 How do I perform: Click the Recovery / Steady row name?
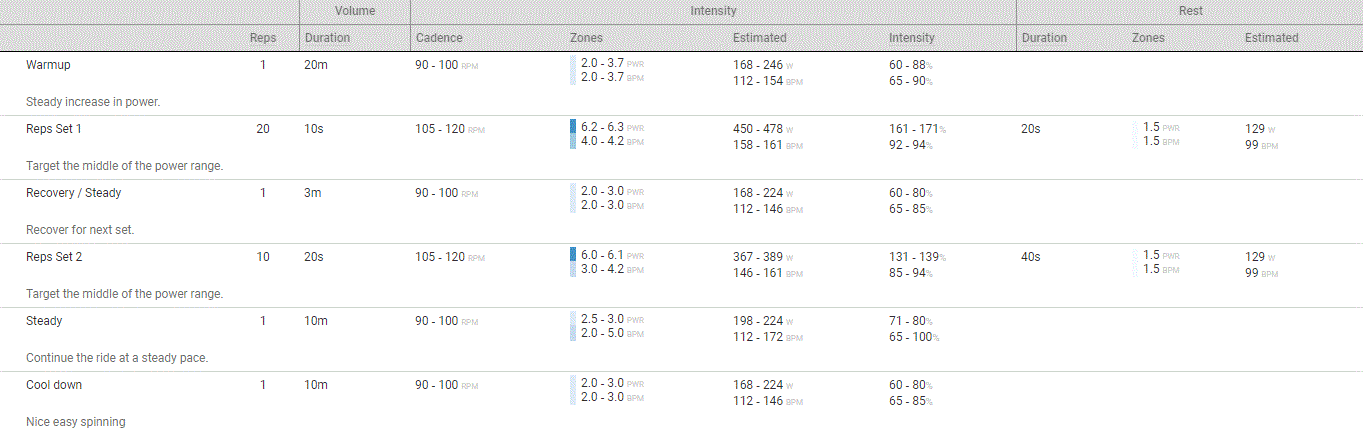pos(73,193)
